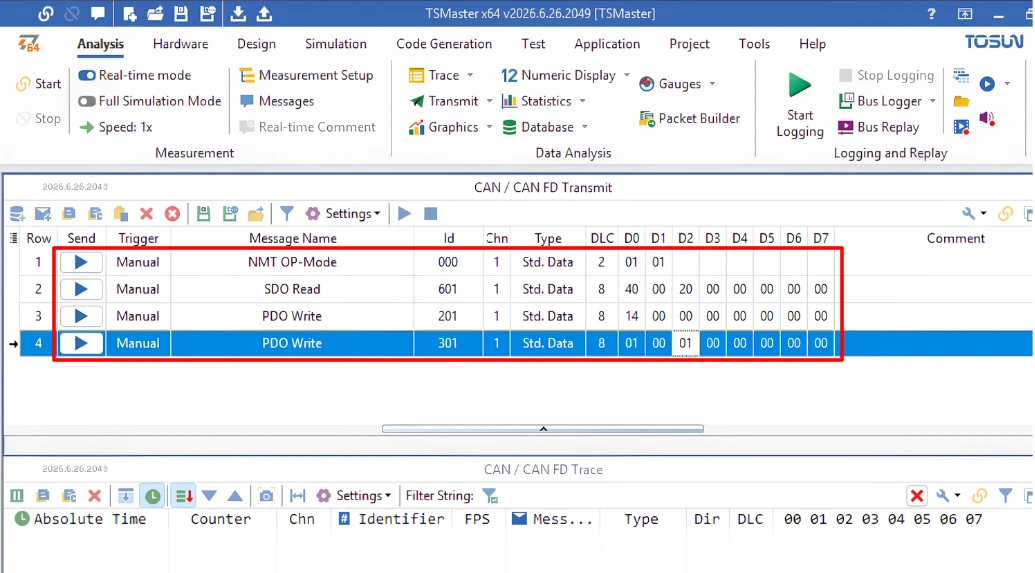Click the export upload arrow icon in title bar
The height and width of the screenshot is (573, 1035).
point(264,13)
